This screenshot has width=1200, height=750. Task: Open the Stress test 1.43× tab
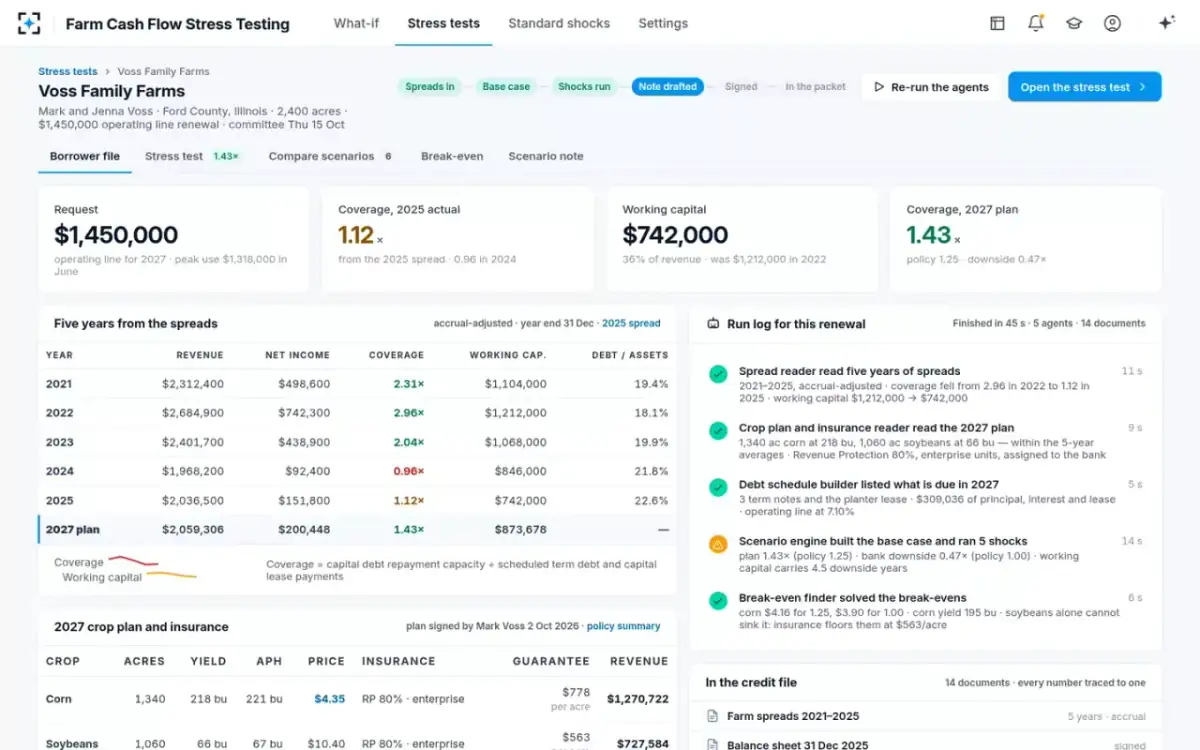pyautogui.click(x=192, y=156)
